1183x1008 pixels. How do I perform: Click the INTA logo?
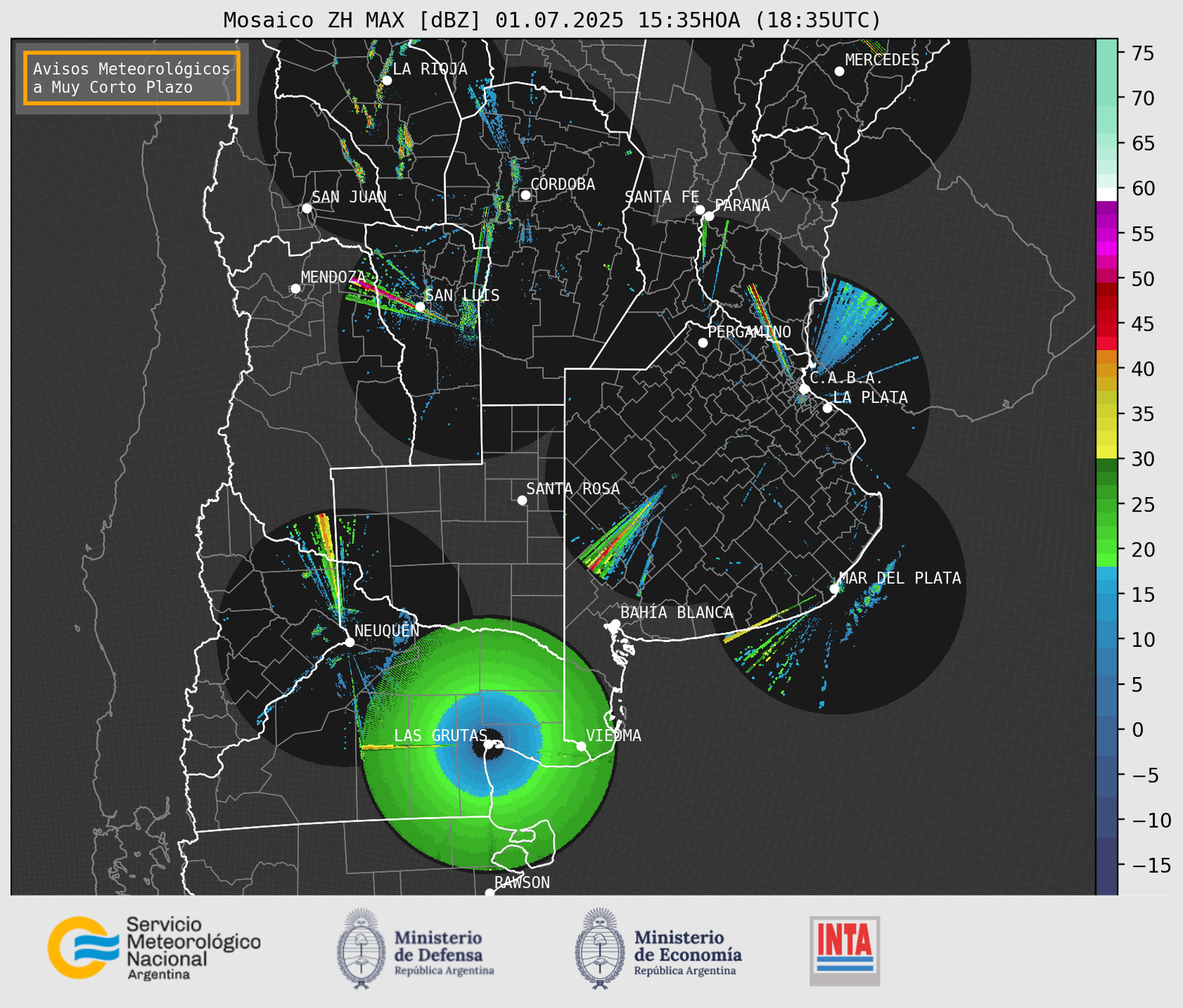845,951
